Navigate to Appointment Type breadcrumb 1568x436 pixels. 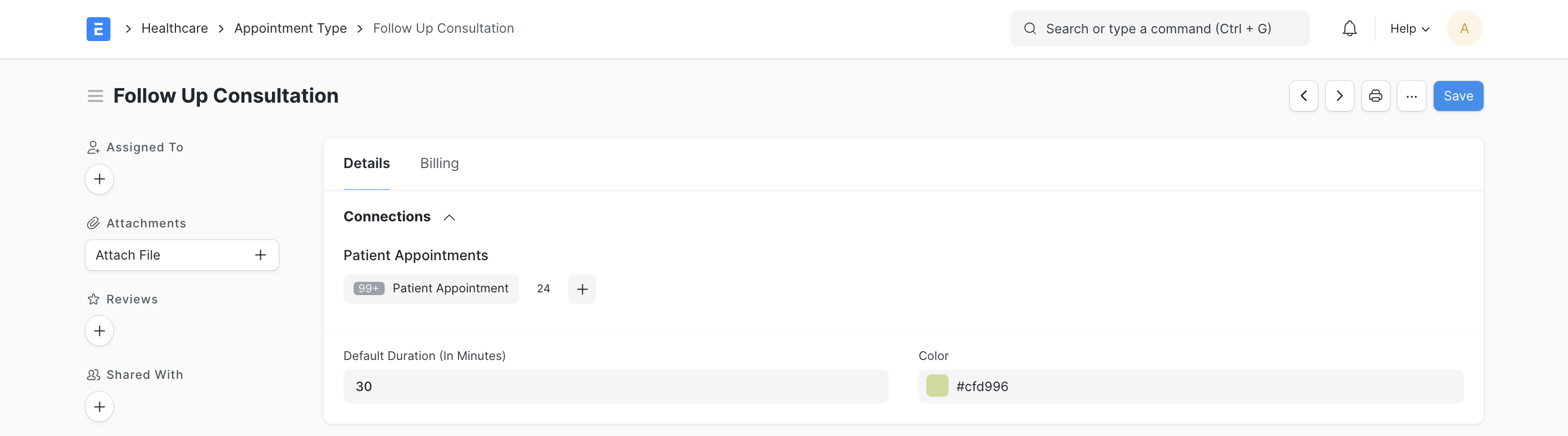(290, 29)
